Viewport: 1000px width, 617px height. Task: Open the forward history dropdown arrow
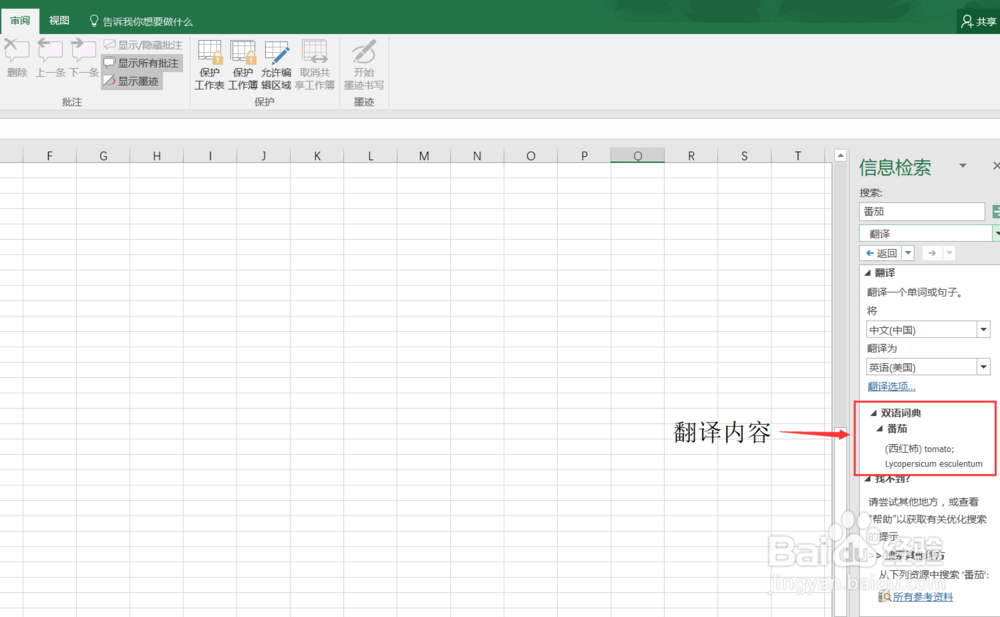point(949,253)
